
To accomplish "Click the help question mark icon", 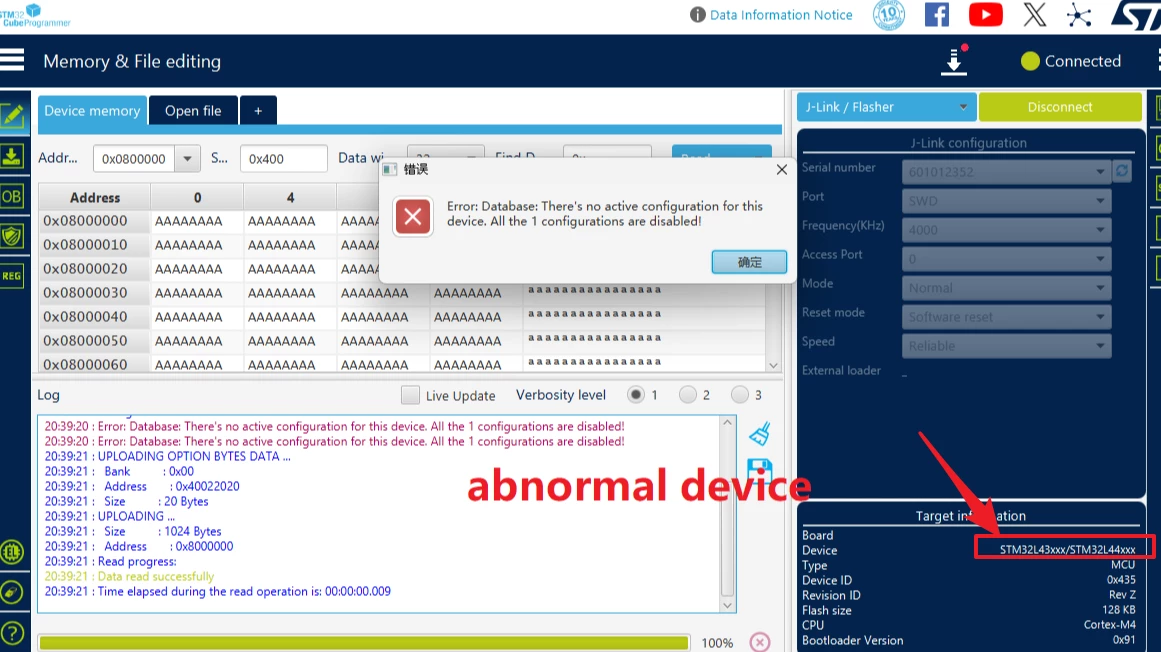I will [12, 633].
